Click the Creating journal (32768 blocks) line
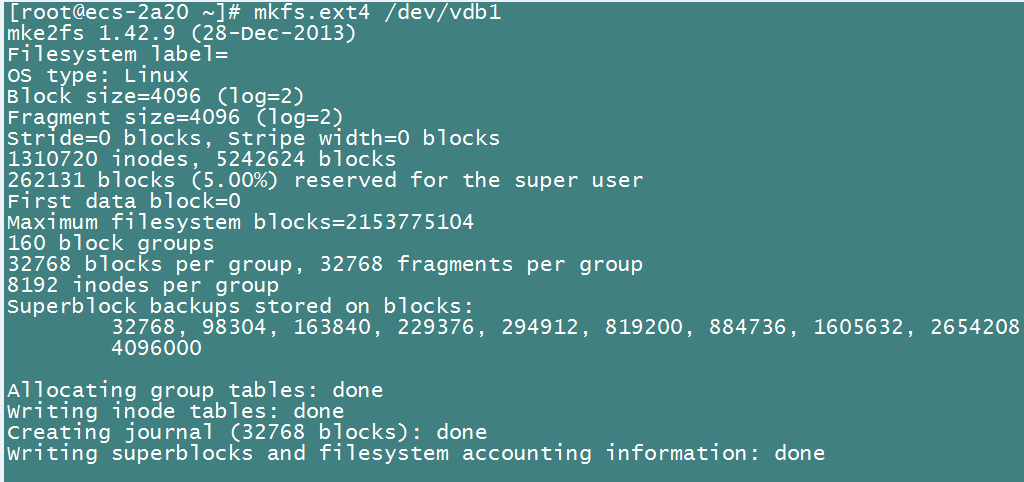 point(247,432)
